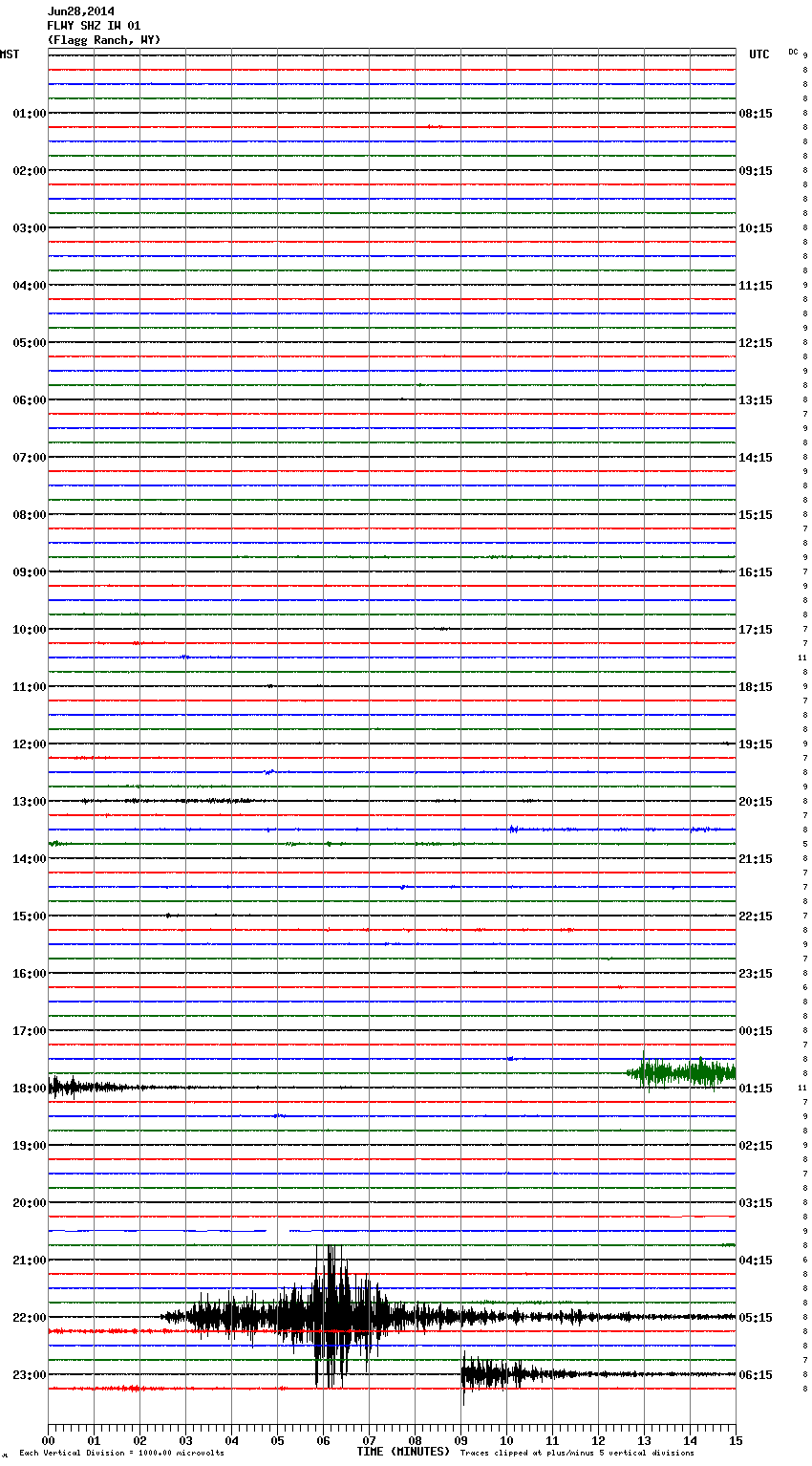This screenshot has width=812, height=1466.
Task: Click the DC column heading
Action: point(793,52)
